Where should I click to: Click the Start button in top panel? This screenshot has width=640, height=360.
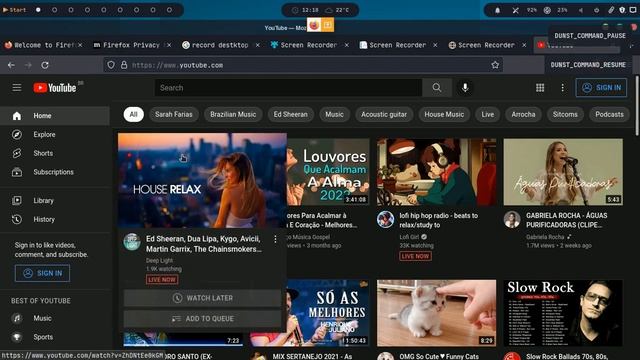(x=15, y=10)
